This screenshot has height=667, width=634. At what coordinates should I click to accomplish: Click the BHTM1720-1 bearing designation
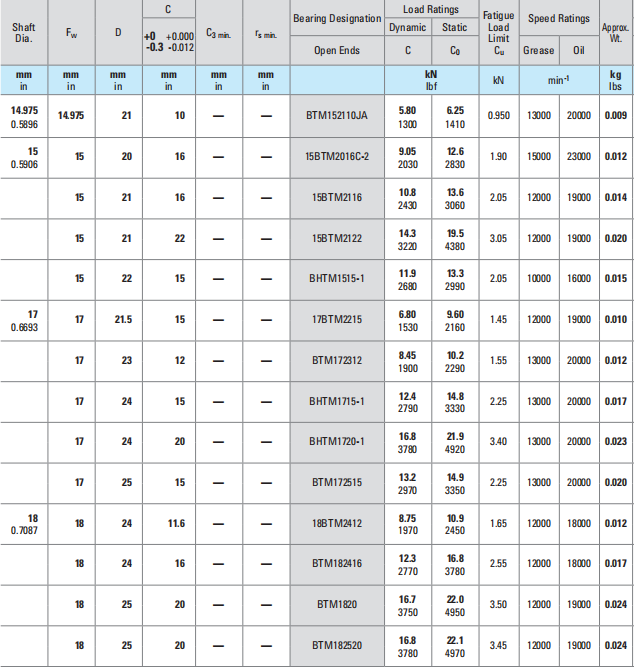[337, 441]
